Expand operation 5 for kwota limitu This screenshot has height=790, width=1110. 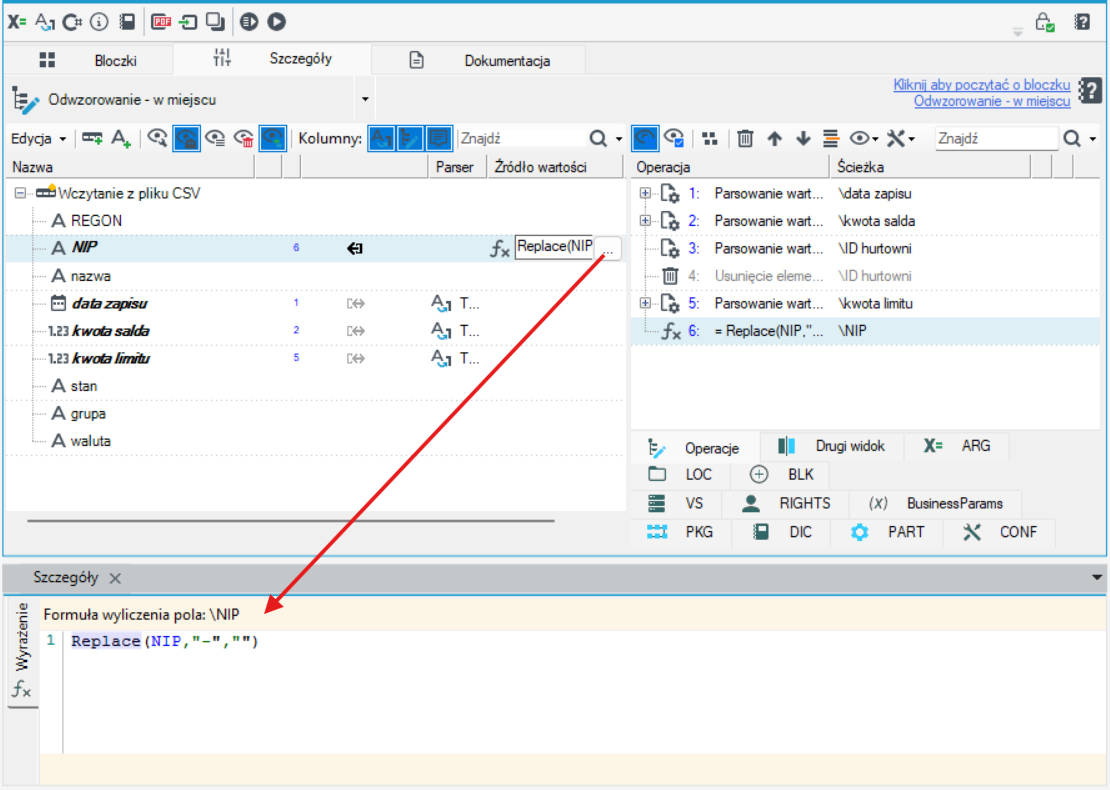pyautogui.click(x=645, y=303)
